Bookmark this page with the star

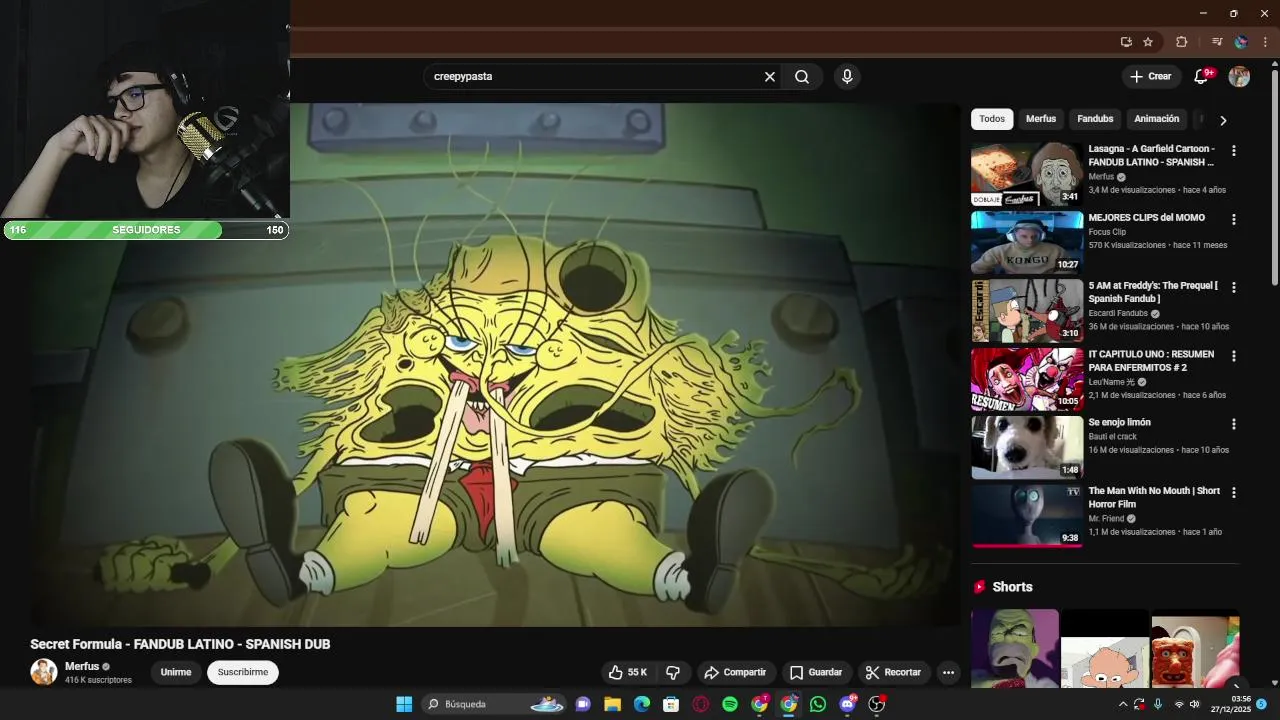pos(1148,42)
